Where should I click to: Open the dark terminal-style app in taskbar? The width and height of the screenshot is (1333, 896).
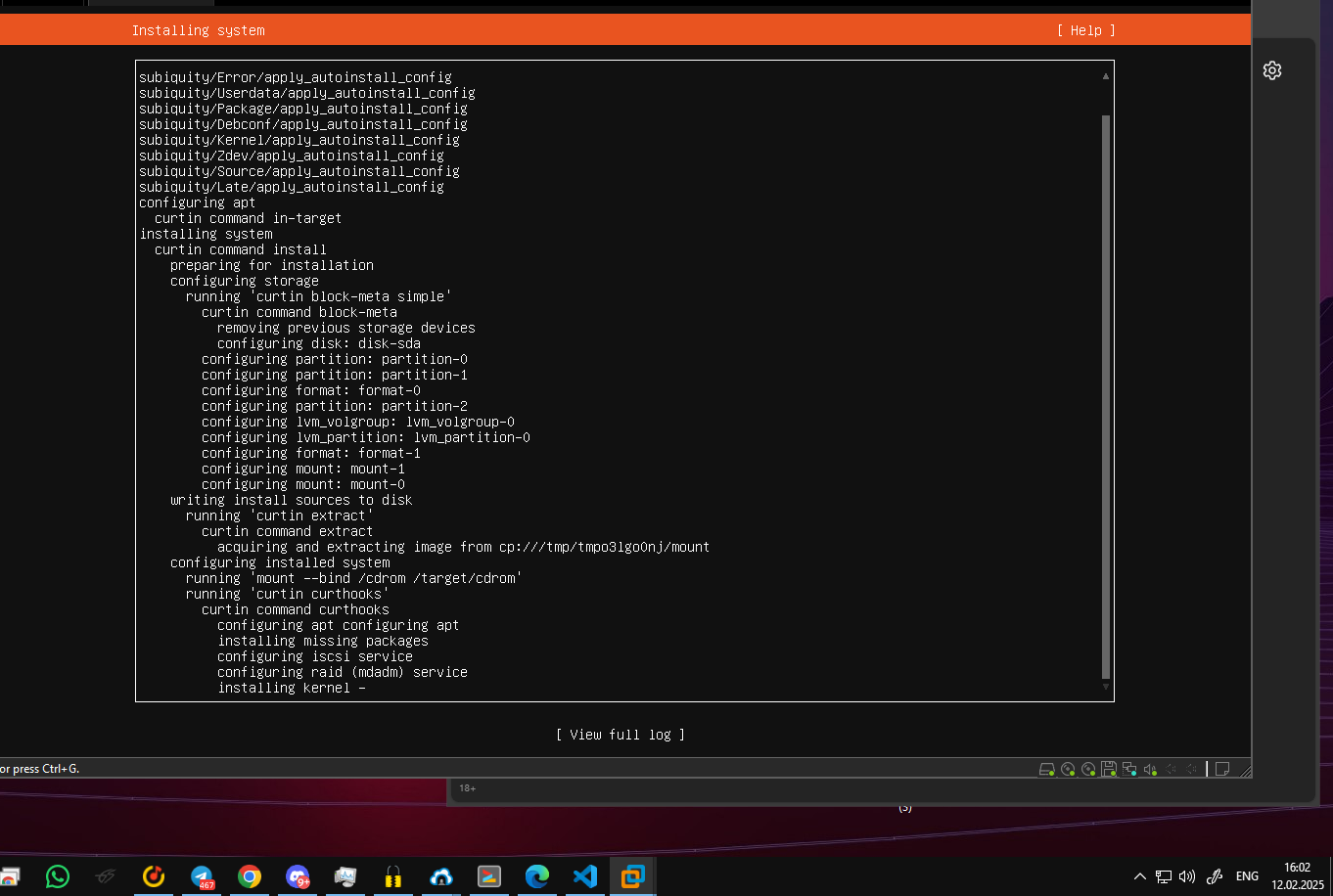pos(489,876)
